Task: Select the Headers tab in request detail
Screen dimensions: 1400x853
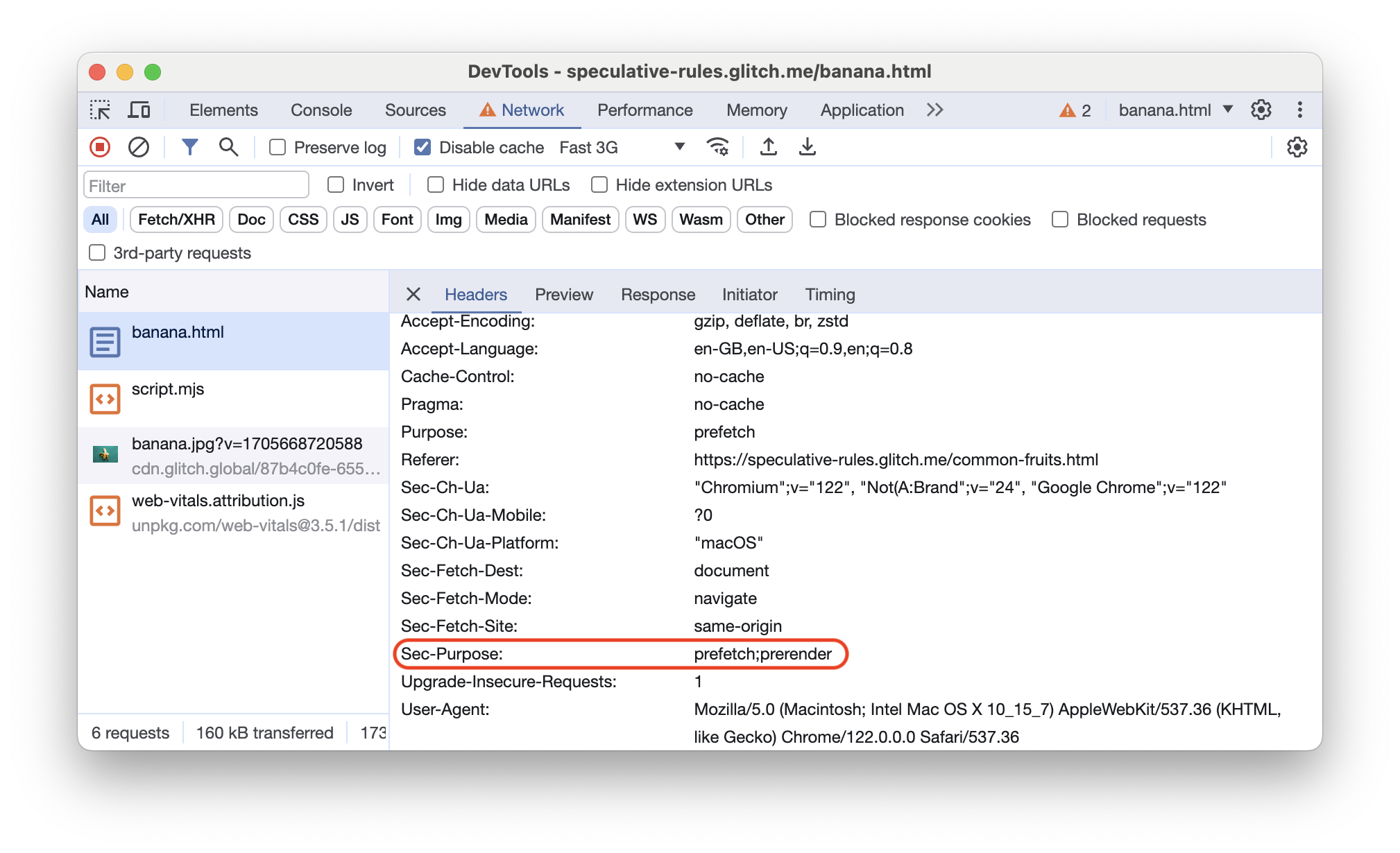Action: point(477,294)
